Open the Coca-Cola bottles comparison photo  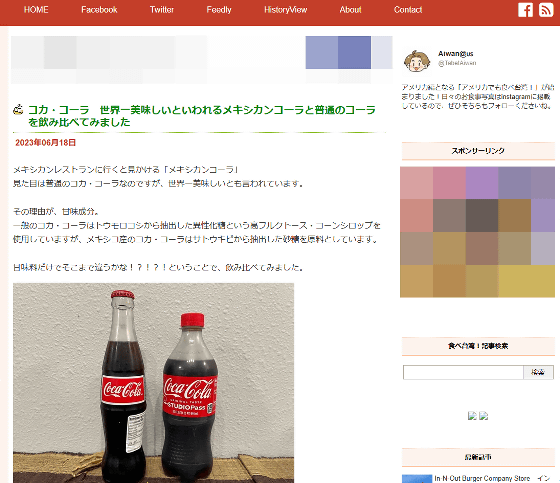[x=154, y=383]
